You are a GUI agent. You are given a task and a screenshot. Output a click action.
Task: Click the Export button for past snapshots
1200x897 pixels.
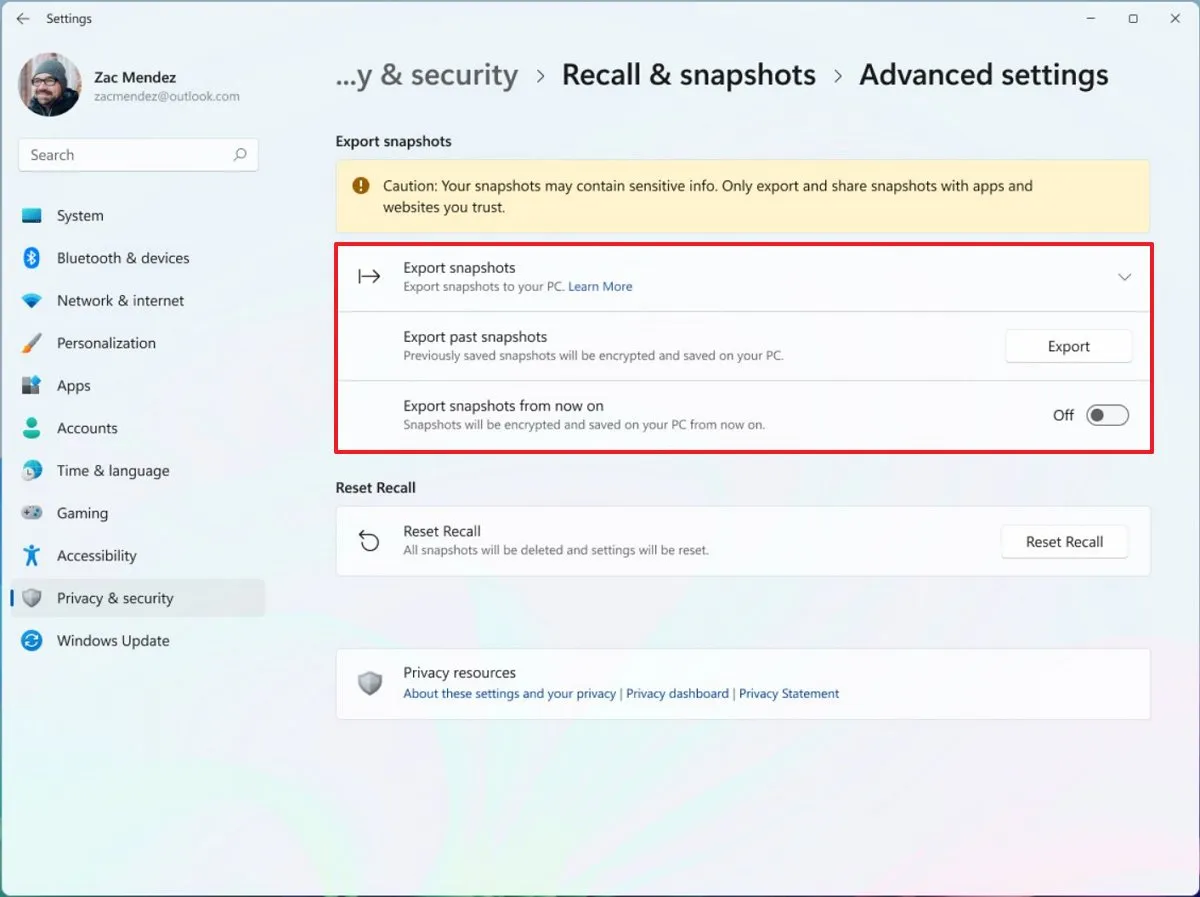(x=1068, y=346)
